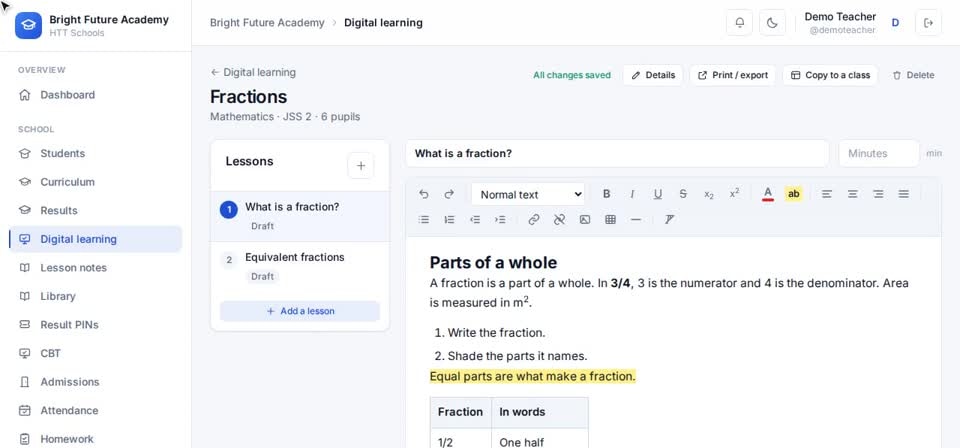Image resolution: width=960 pixels, height=448 pixels.
Task: Select lesson Equivalent fractions
Action: tap(300, 266)
